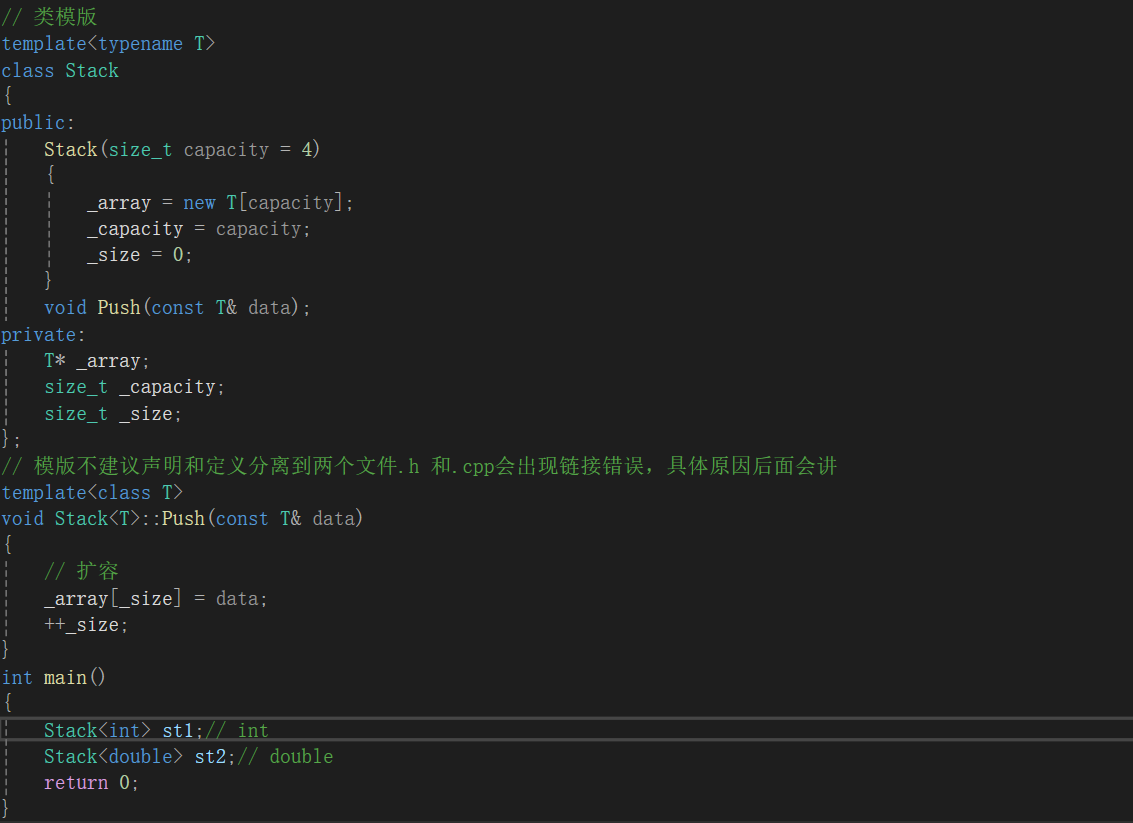Screen dimensions: 1133x823
Task: Select the 扩容 comment inside Push
Action: pos(80,570)
